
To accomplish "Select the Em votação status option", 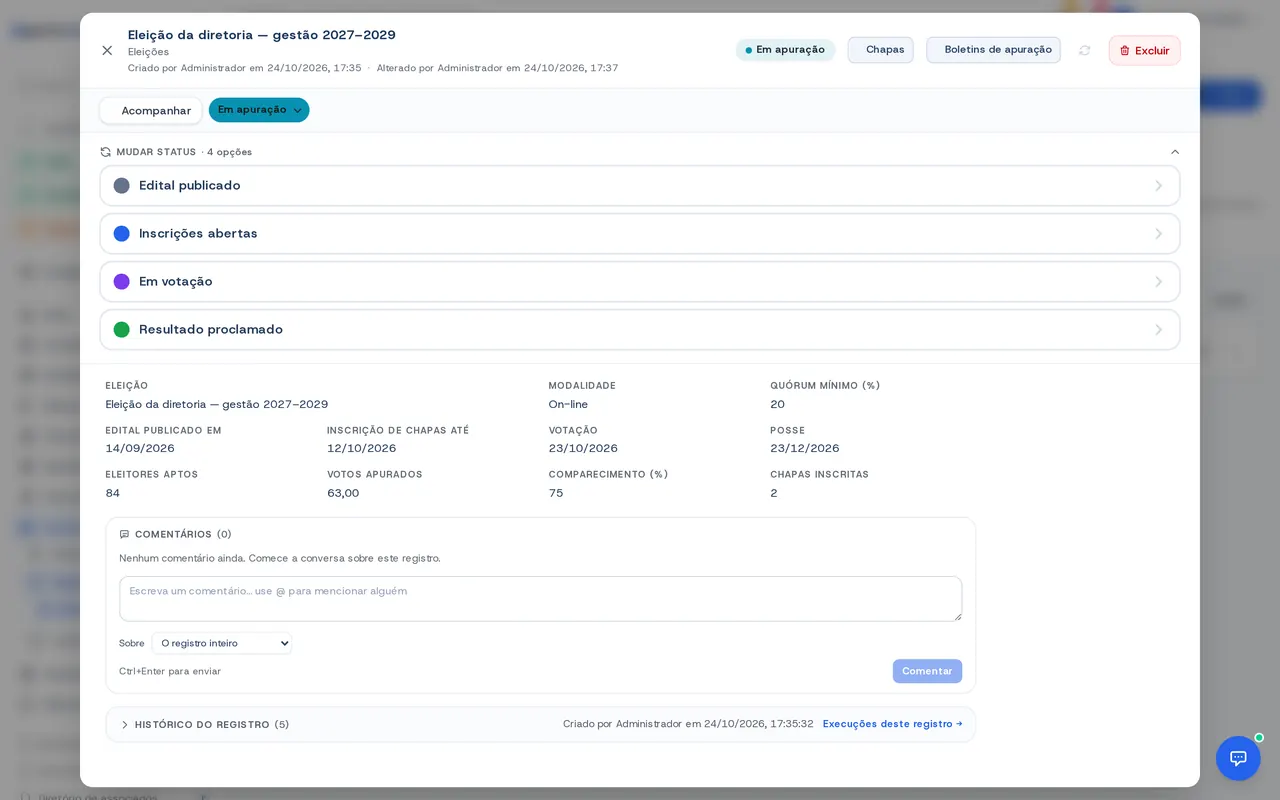I will tap(640, 282).
